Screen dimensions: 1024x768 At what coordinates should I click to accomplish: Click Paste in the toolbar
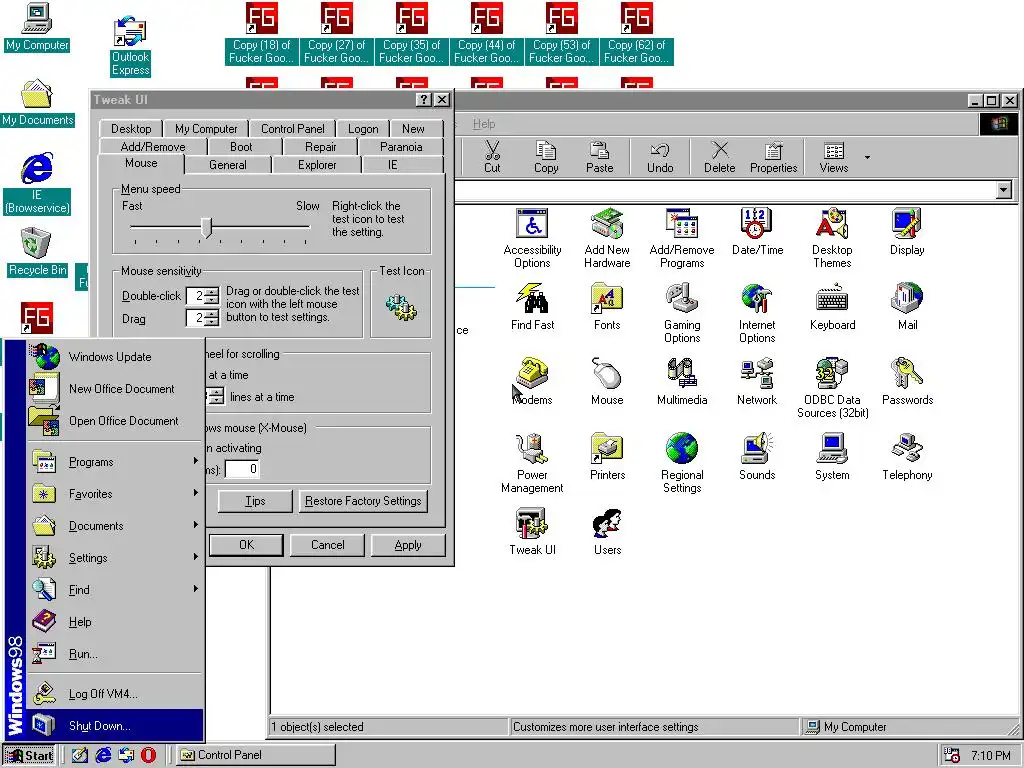coord(600,157)
